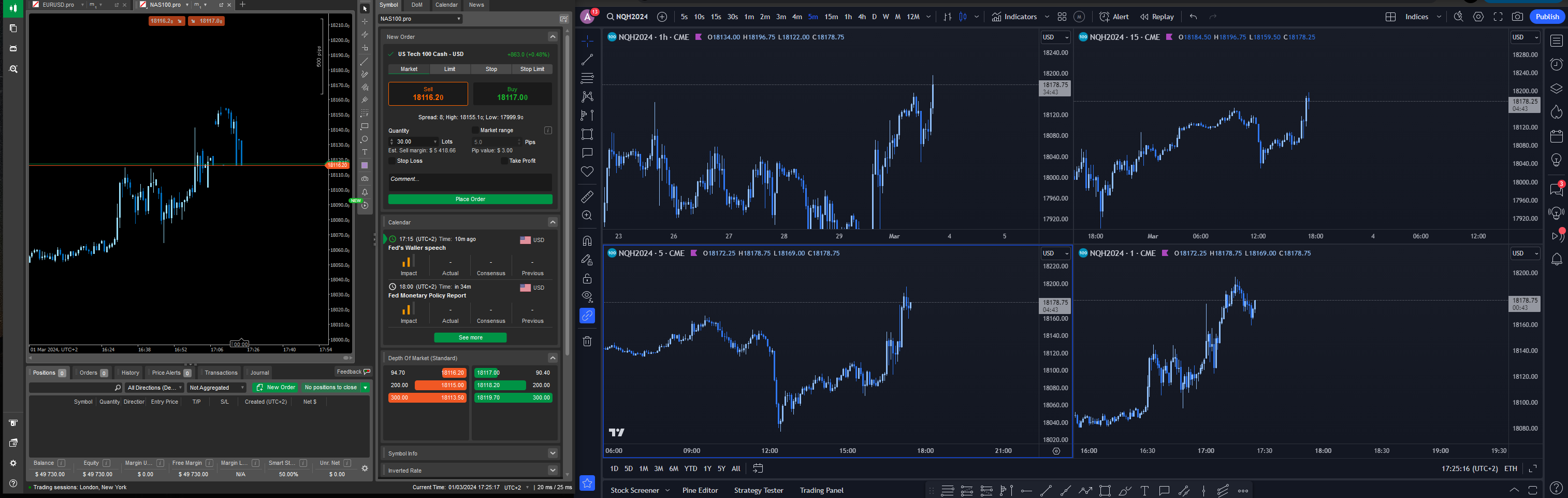Enable the Market range checkbox
The height and width of the screenshot is (498, 1568).
[475, 130]
